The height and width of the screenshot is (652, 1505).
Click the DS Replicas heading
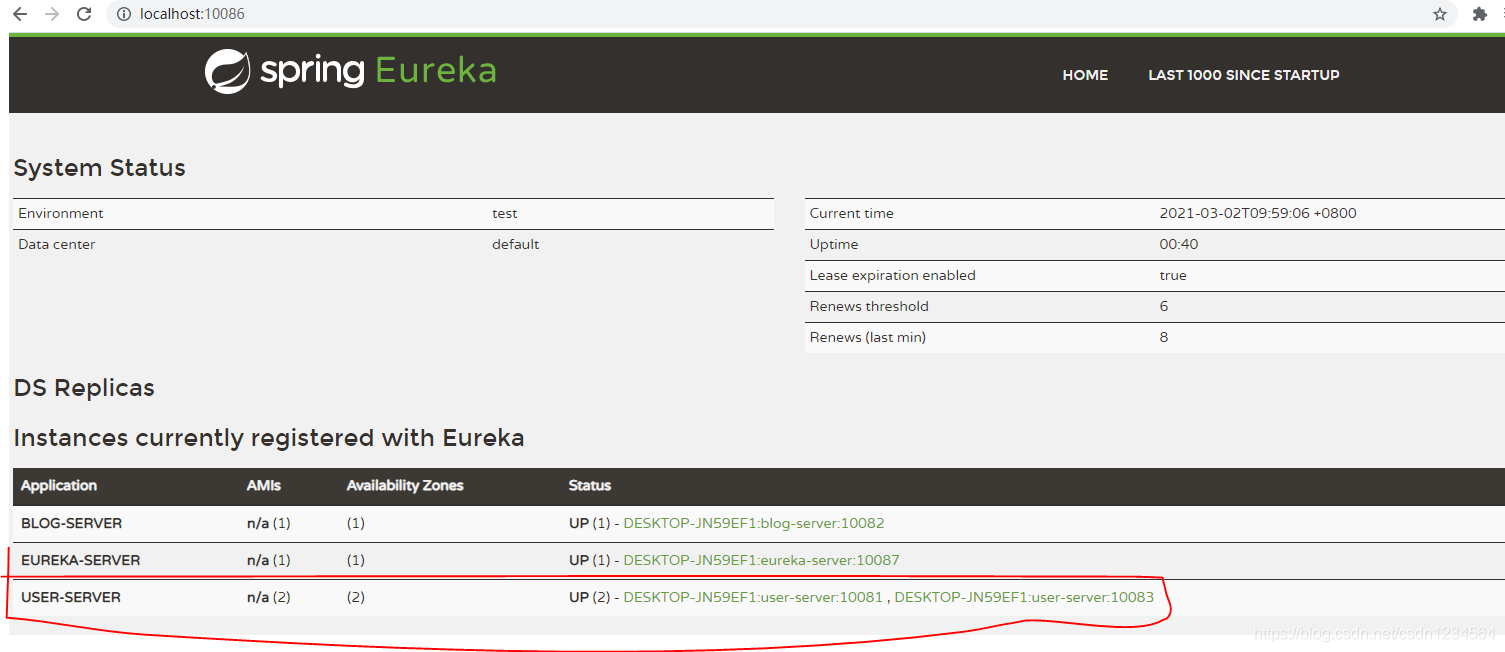(84, 388)
